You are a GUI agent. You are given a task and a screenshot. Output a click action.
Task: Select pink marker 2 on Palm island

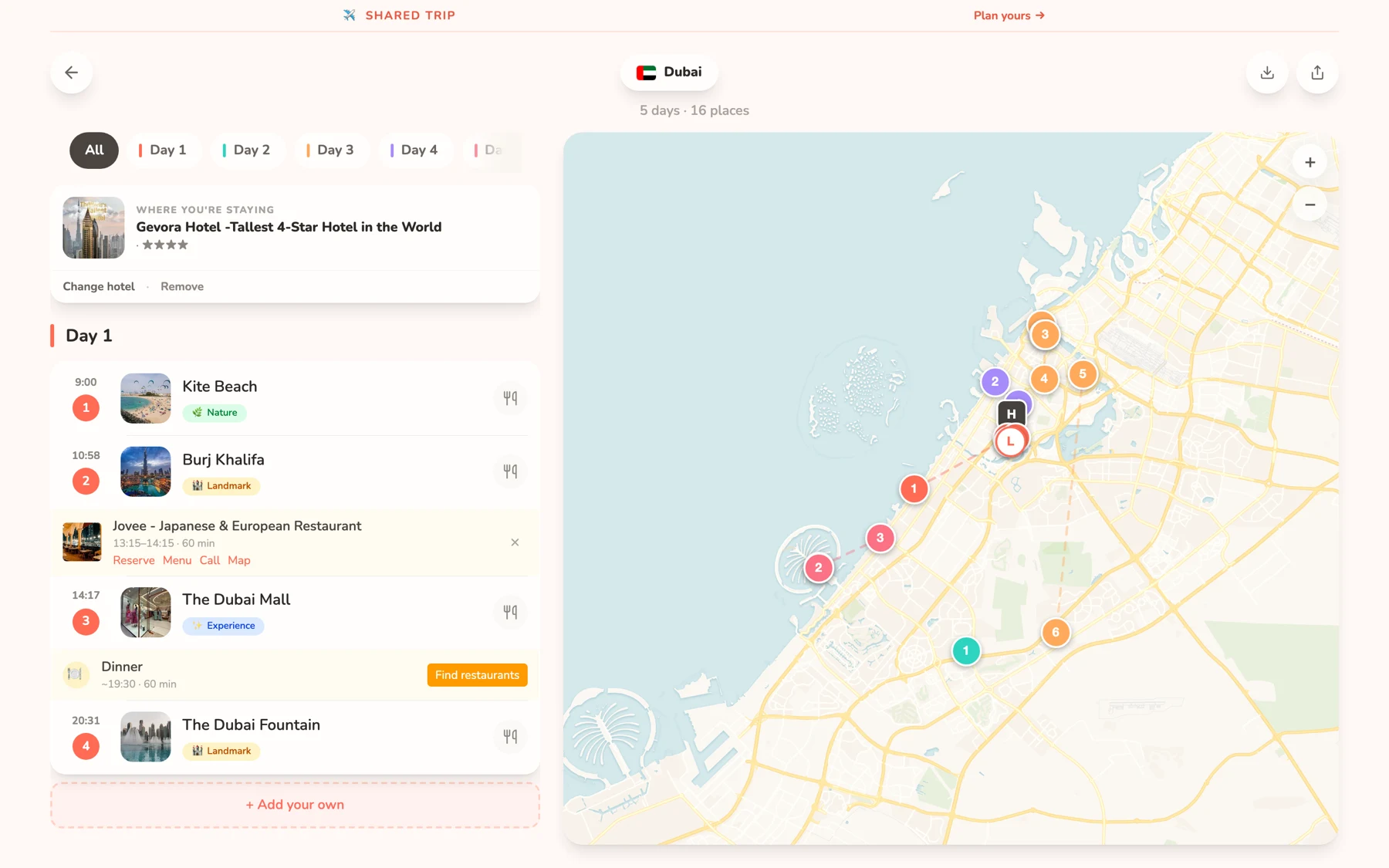coord(818,569)
